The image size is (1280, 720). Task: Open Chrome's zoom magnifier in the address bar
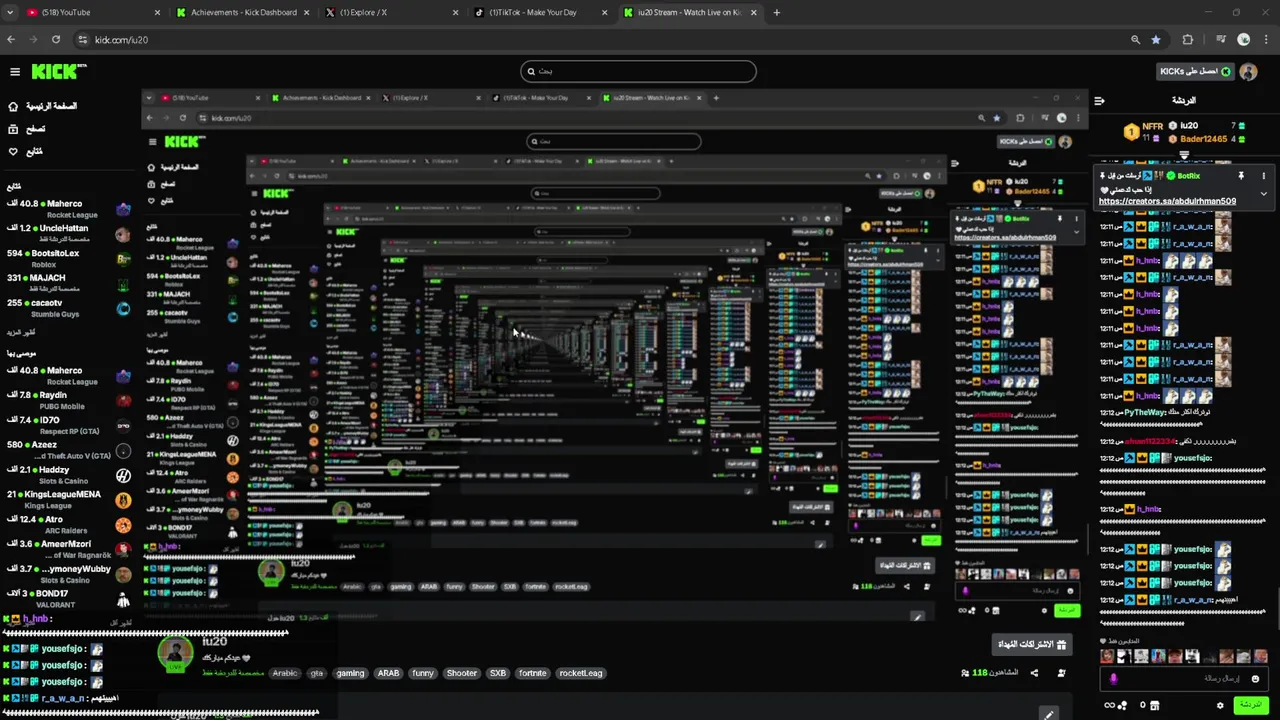[x=1135, y=40]
